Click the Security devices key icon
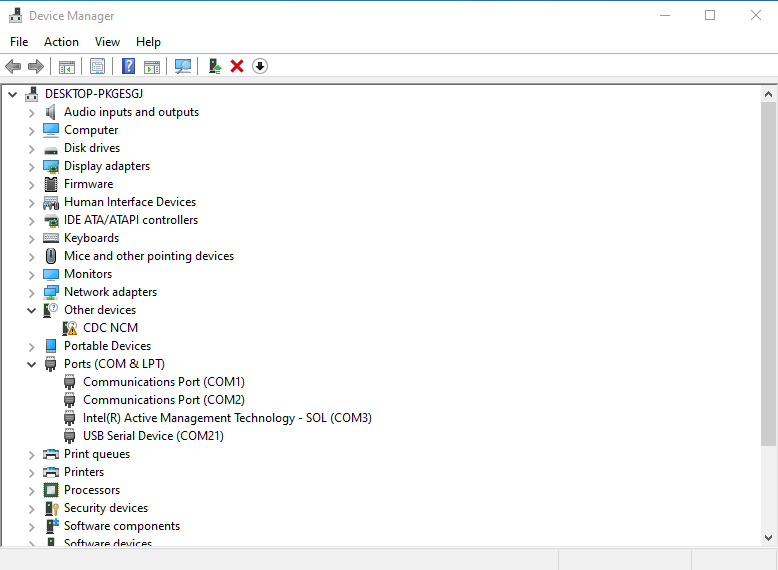This screenshot has width=778, height=570. click(x=52, y=508)
